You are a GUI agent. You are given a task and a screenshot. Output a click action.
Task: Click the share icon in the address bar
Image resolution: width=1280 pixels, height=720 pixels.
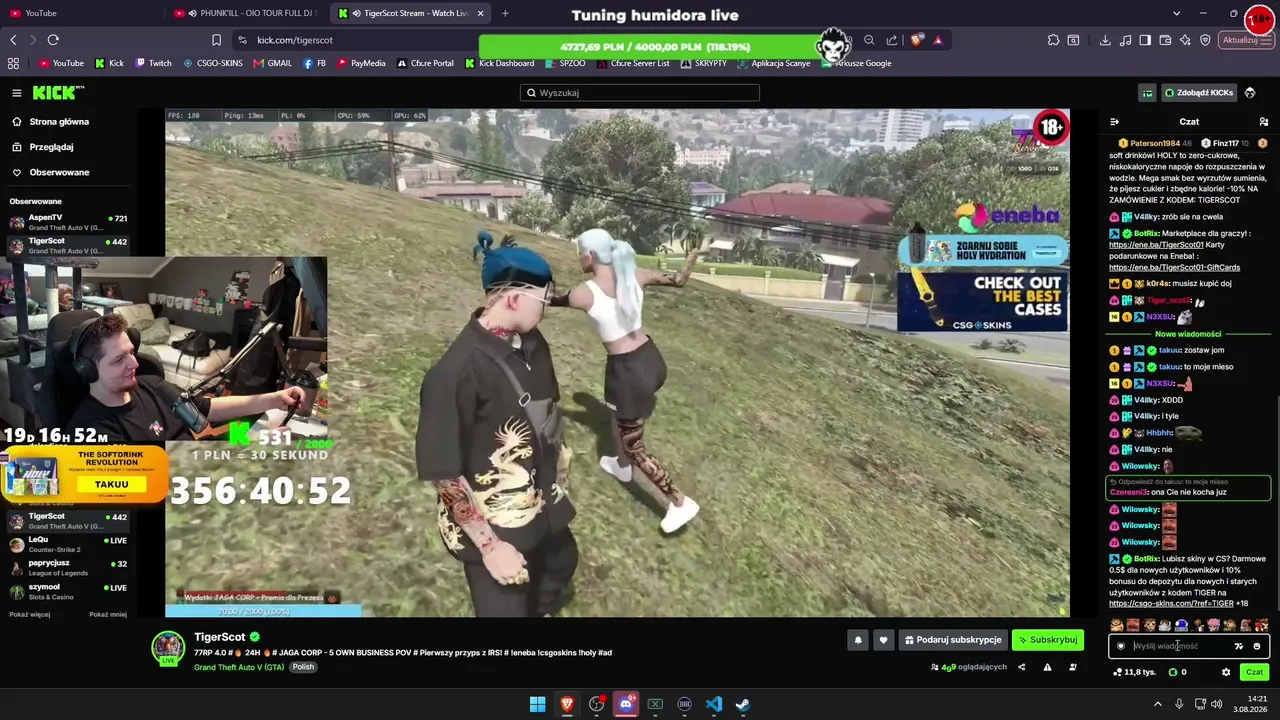890,40
